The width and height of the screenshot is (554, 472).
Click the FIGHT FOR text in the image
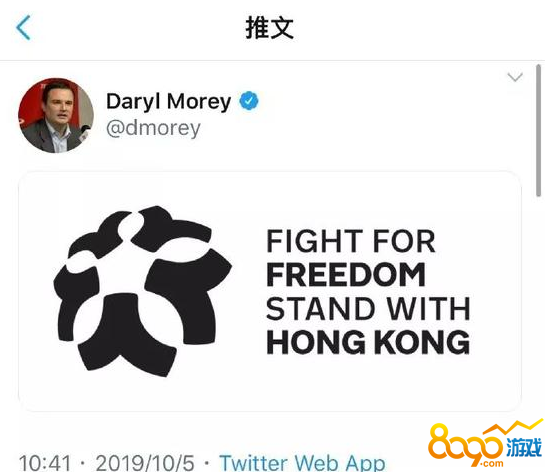[351, 241]
